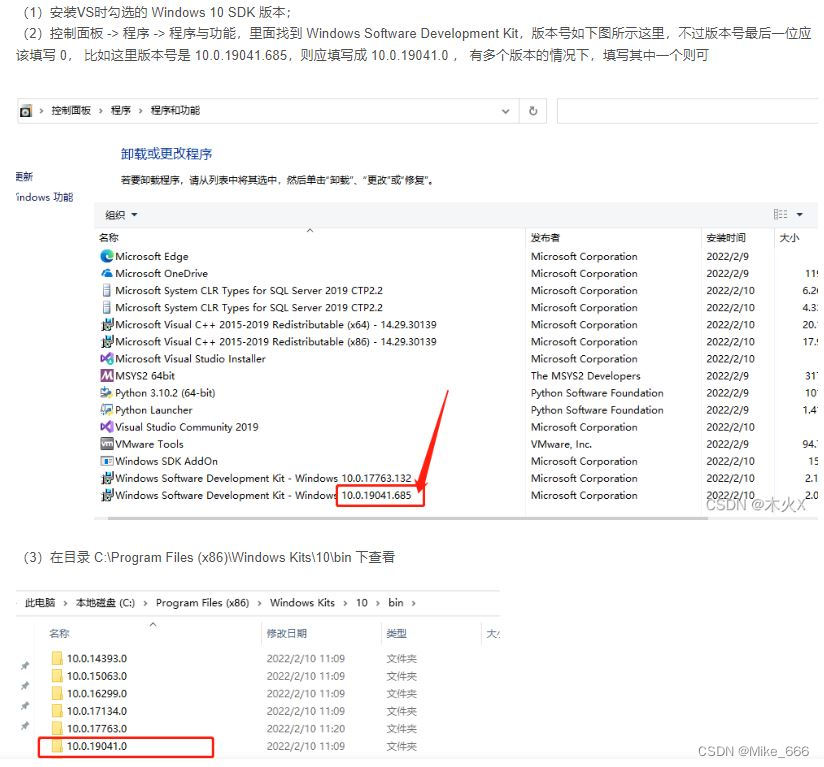Click the search box in the control panel
Image resolution: width=824 pixels, height=767 pixels.
[687, 111]
